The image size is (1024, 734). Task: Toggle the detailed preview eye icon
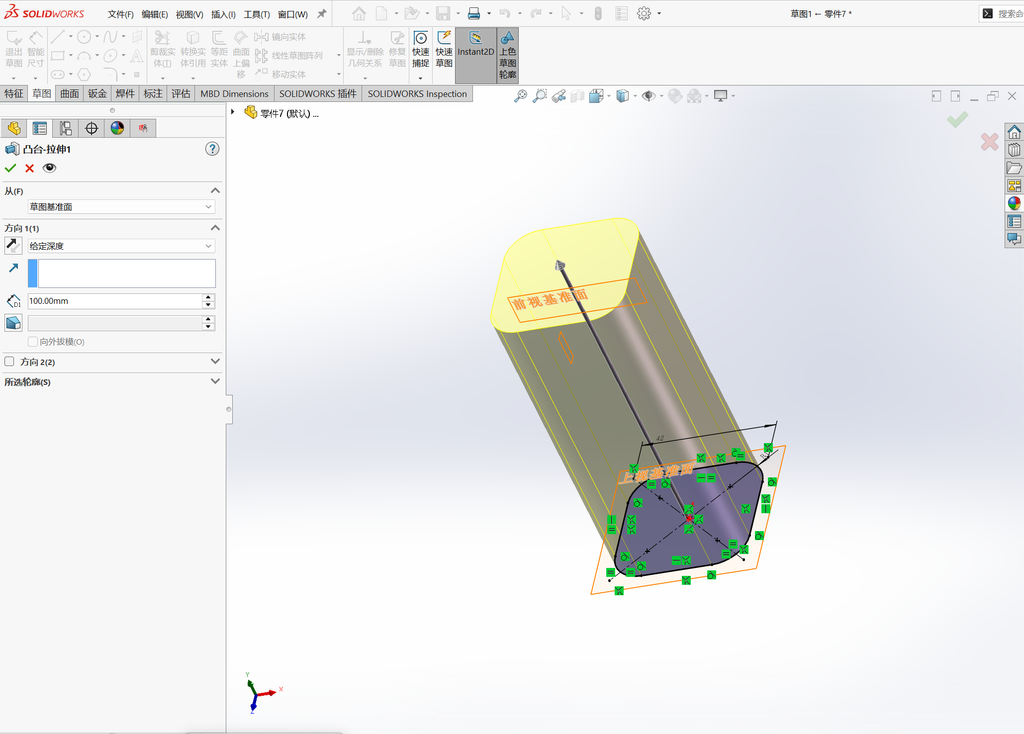(49, 168)
